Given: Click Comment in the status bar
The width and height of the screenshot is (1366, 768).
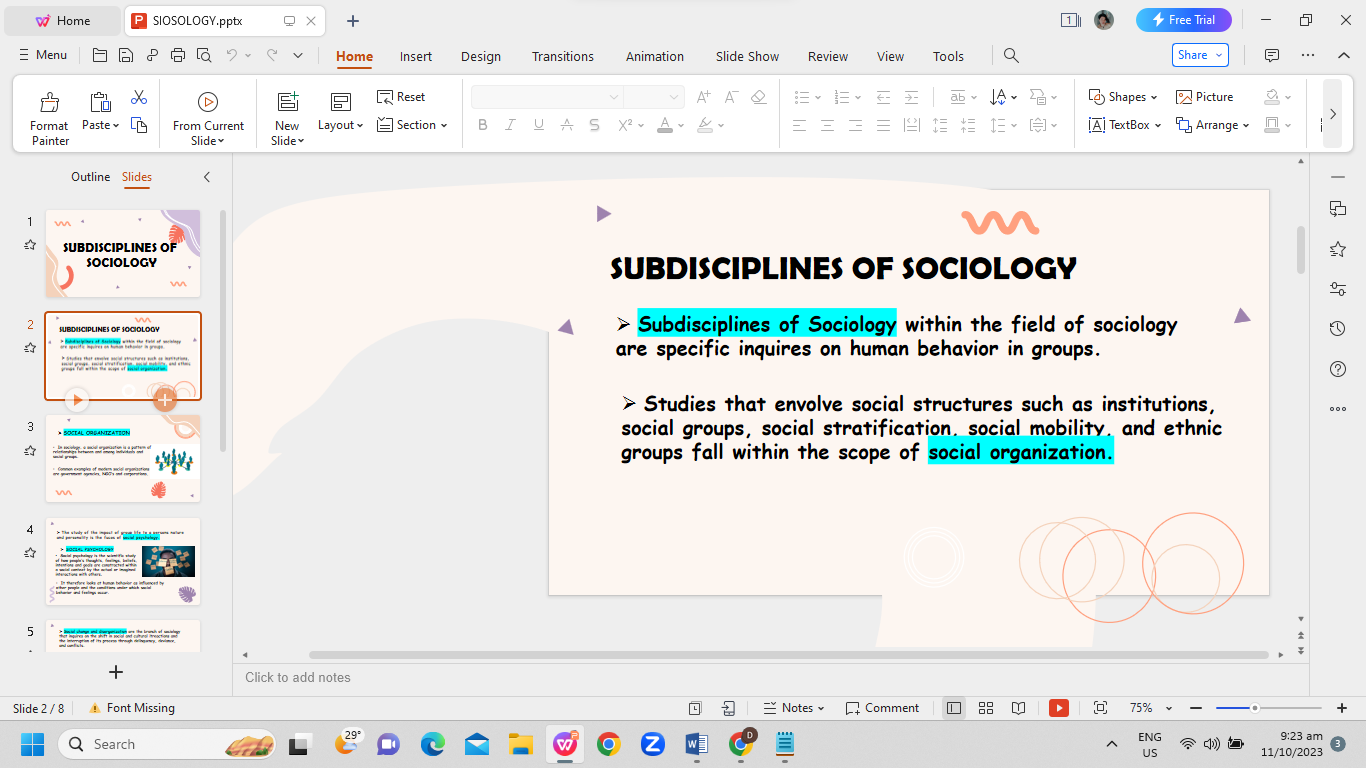Looking at the screenshot, I should pyautogui.click(x=882, y=708).
